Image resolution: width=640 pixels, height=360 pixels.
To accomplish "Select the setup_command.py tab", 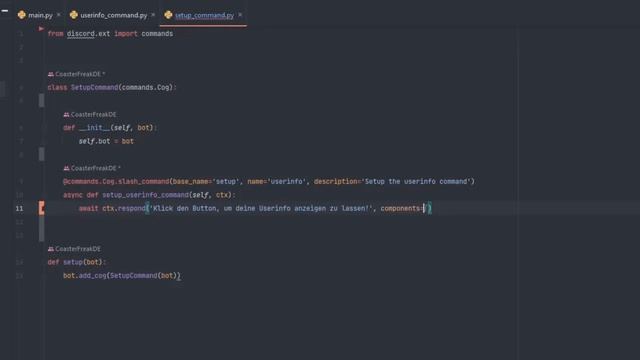I will tap(204, 15).
